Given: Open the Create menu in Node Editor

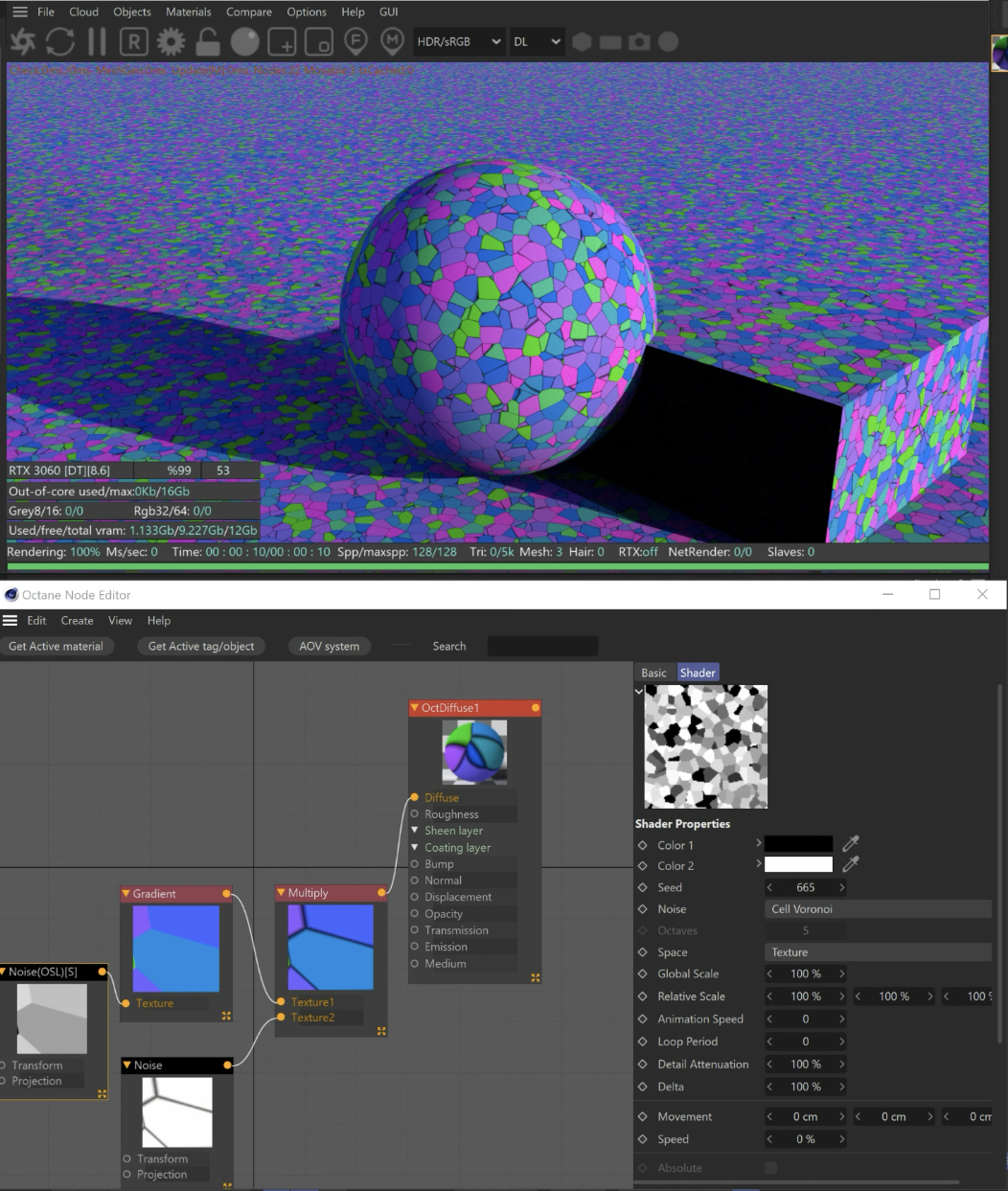Looking at the screenshot, I should coord(77,620).
